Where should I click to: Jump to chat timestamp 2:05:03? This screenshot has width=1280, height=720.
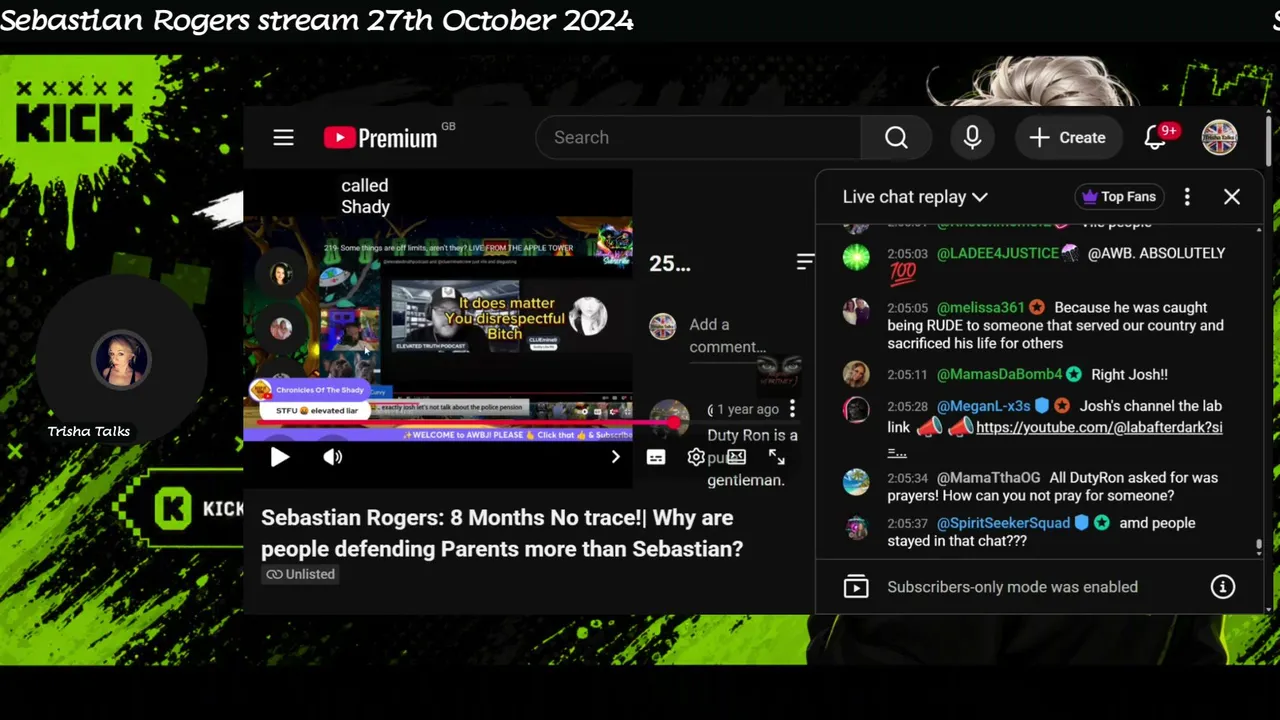[x=908, y=254]
